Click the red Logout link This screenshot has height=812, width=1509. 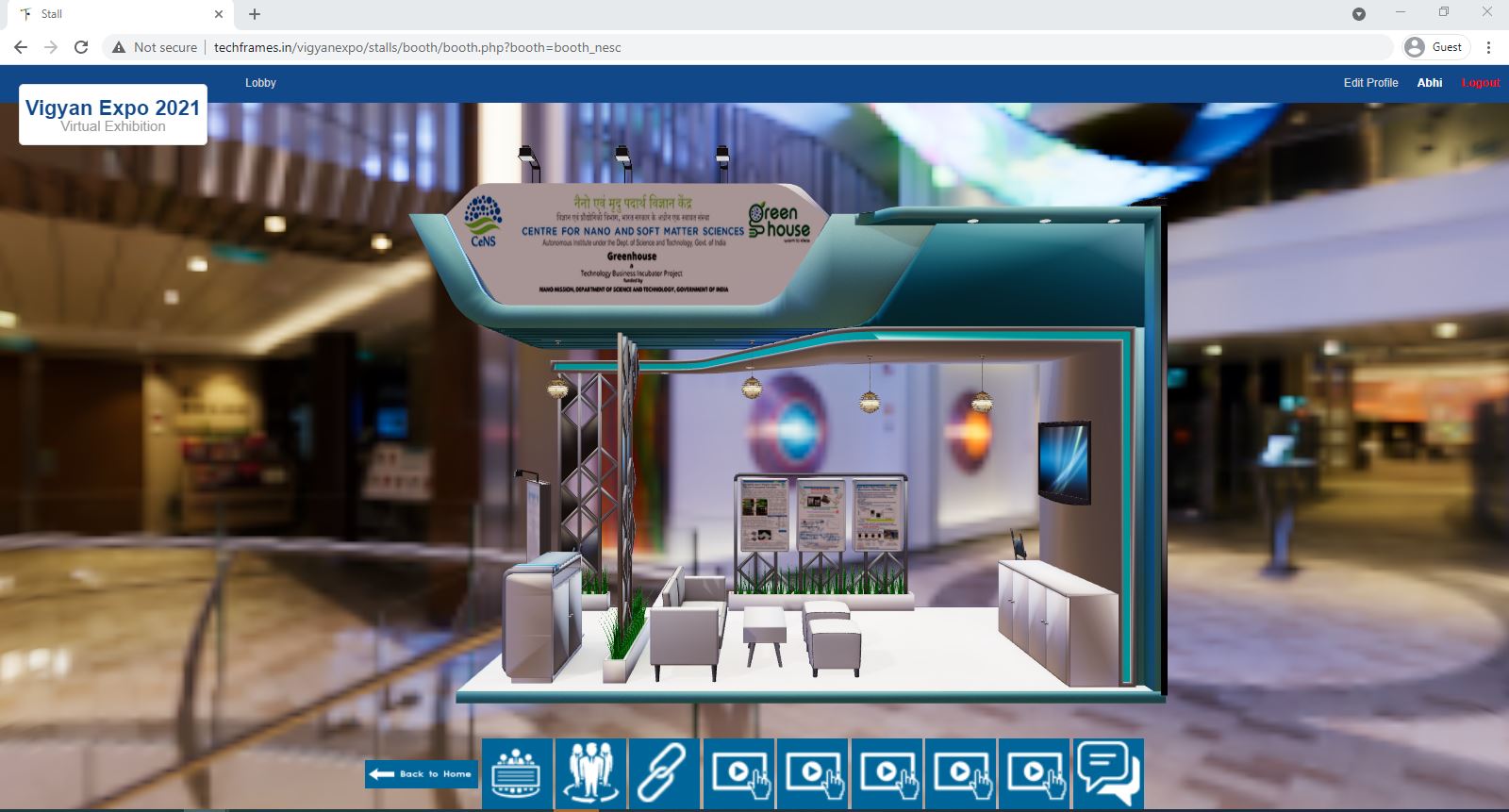(1480, 83)
